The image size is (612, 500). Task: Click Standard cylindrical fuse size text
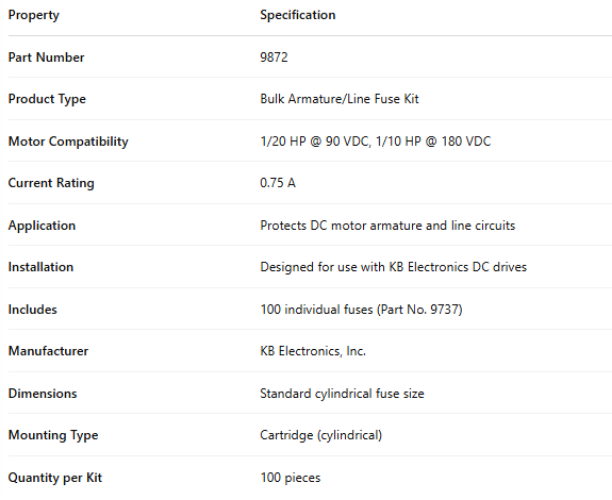342,393
